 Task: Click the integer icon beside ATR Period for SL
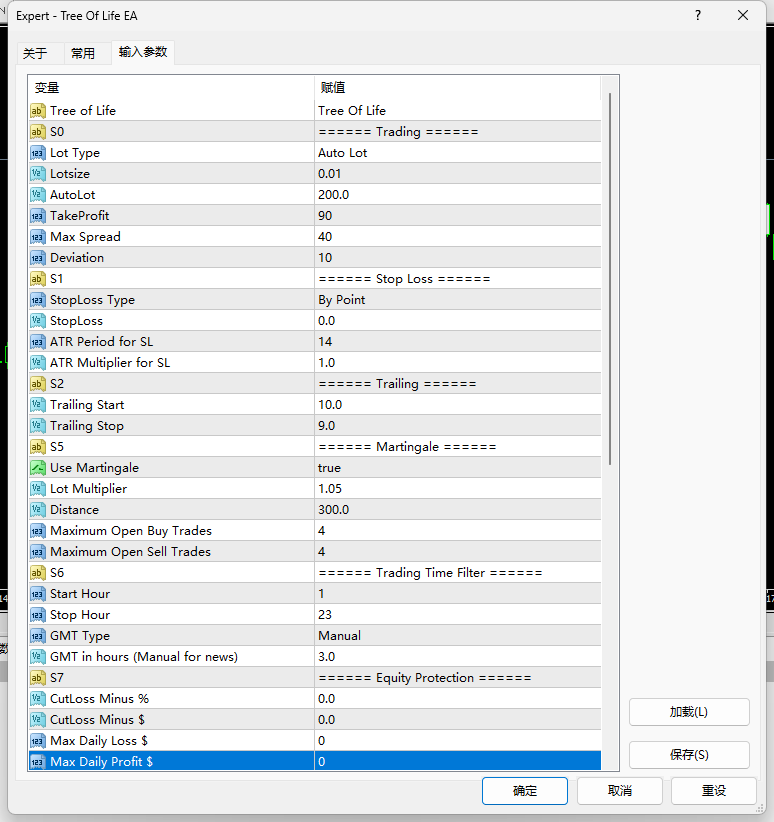coord(37,341)
